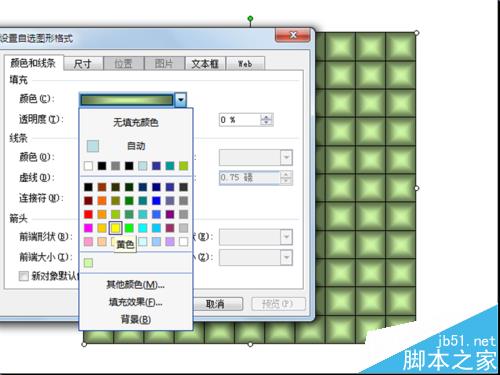Click the 0.75 磅 line weight field
Viewport: 500px width, 375px height.
(249, 178)
